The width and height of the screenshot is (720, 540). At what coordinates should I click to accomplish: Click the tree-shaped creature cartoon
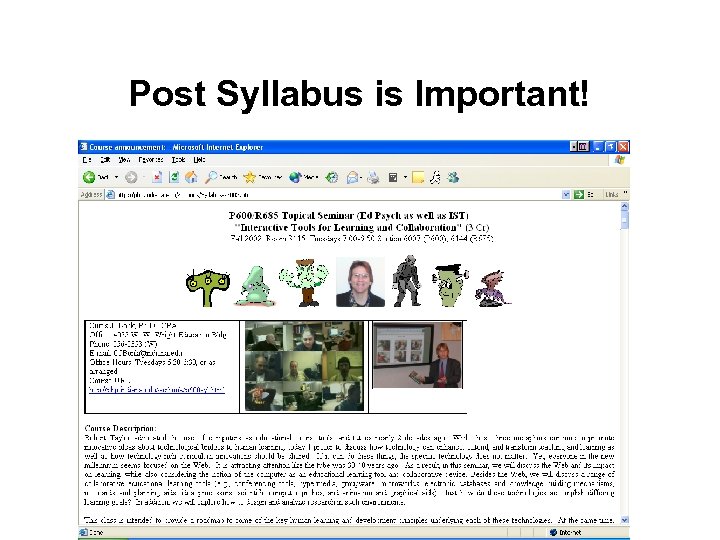(304, 282)
